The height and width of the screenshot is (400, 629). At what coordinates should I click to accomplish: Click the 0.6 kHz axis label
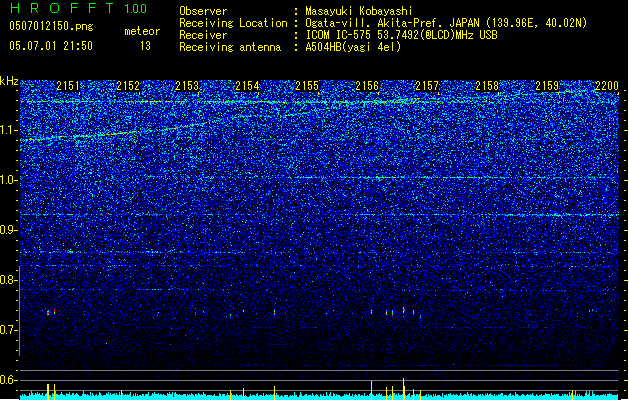pos(9,380)
